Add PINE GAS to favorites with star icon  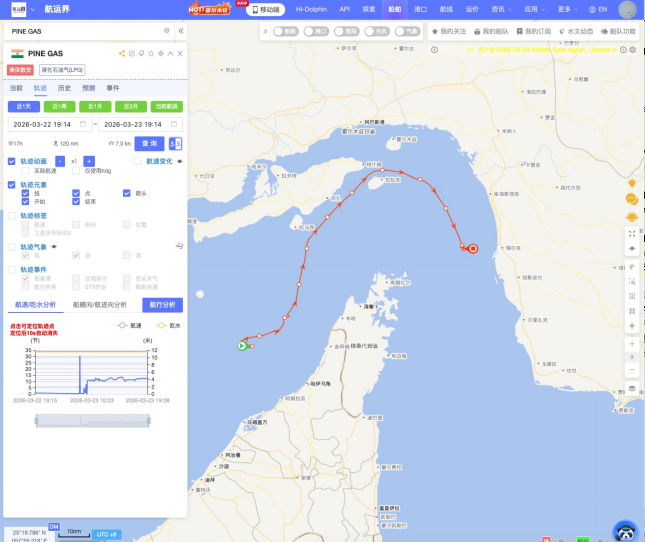pyautogui.click(x=150, y=53)
